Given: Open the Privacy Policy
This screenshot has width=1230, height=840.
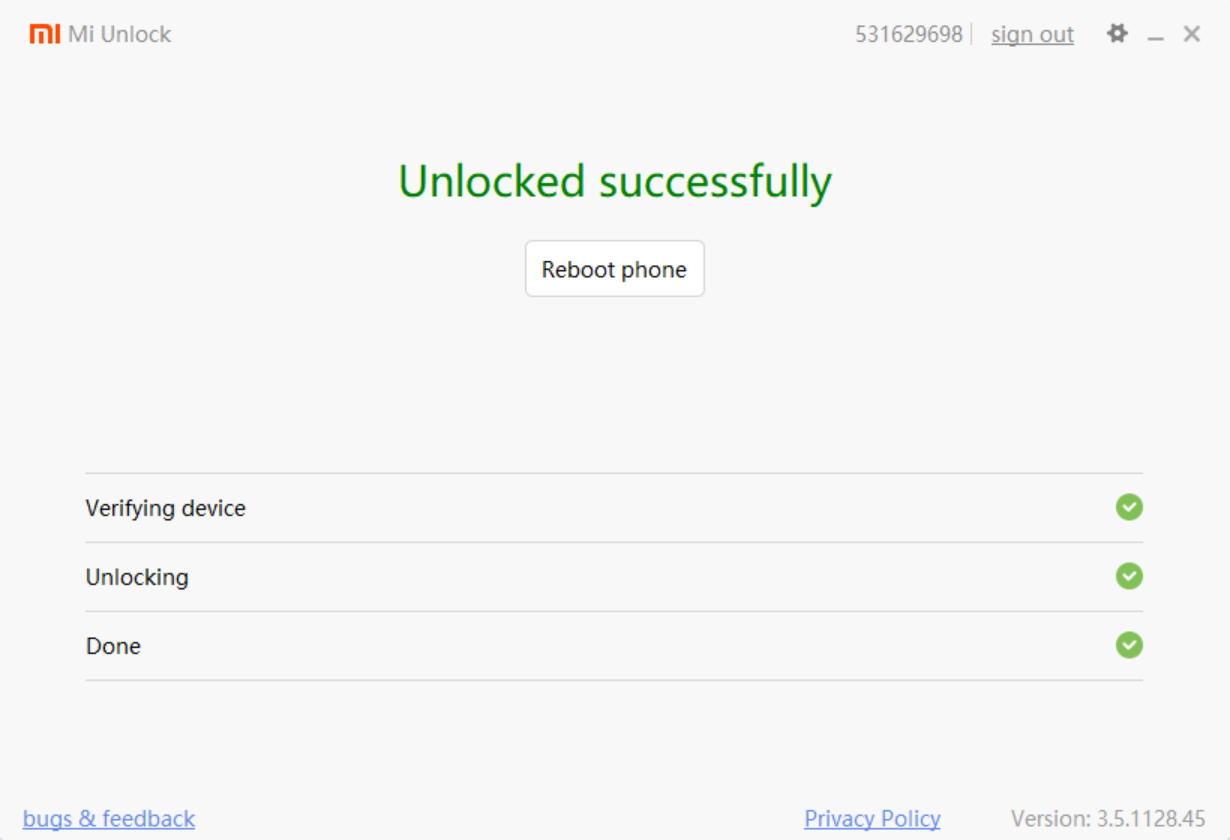Looking at the screenshot, I should coord(871,818).
